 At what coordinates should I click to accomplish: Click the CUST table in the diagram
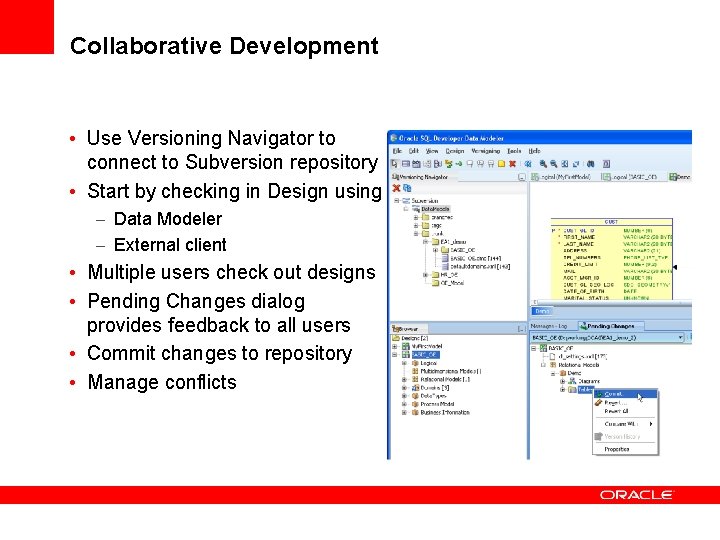coord(612,259)
